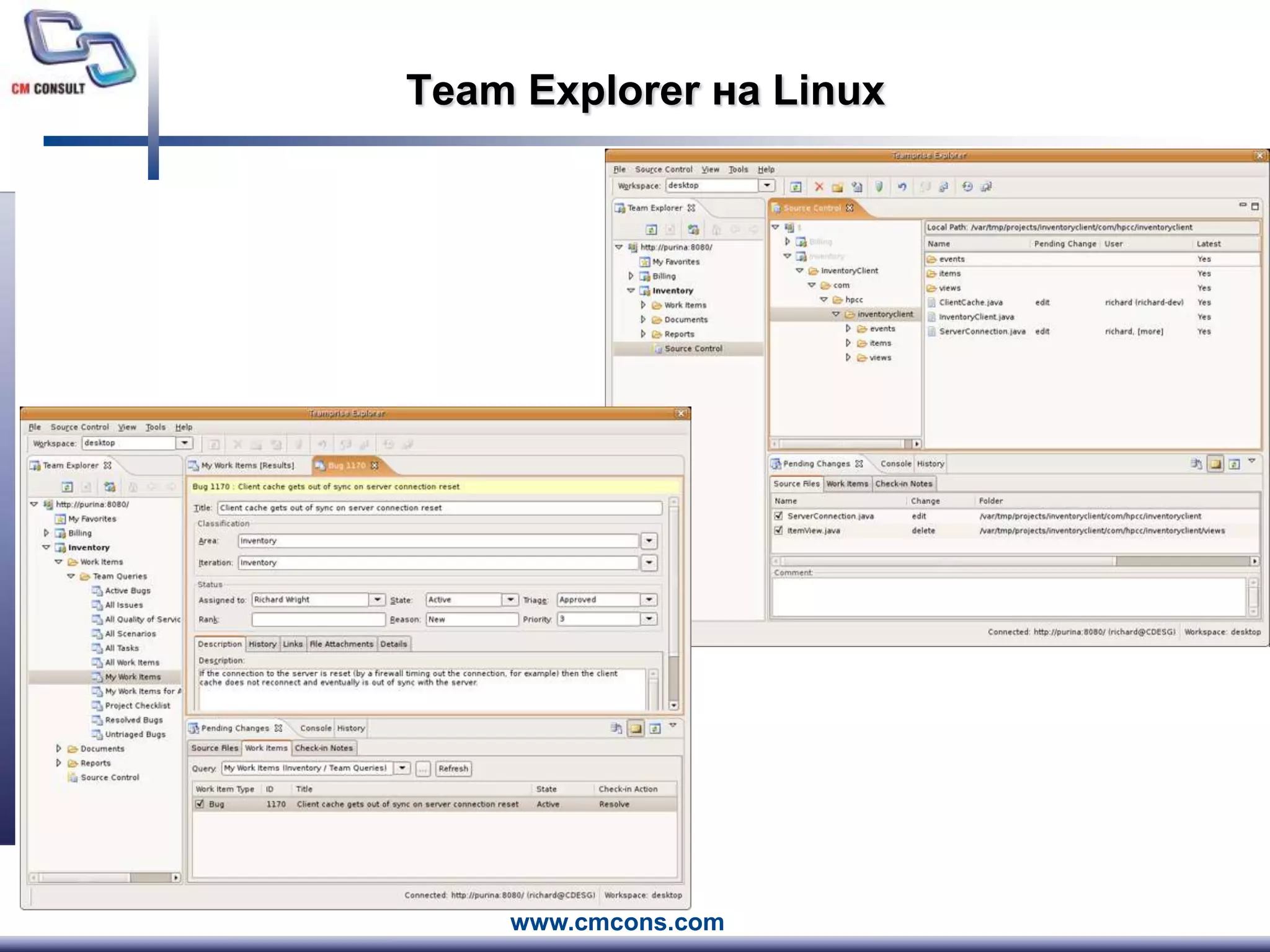The height and width of the screenshot is (952, 1270).
Task: Expand the Billing node in the front window's Team Explorer
Action: tap(47, 533)
